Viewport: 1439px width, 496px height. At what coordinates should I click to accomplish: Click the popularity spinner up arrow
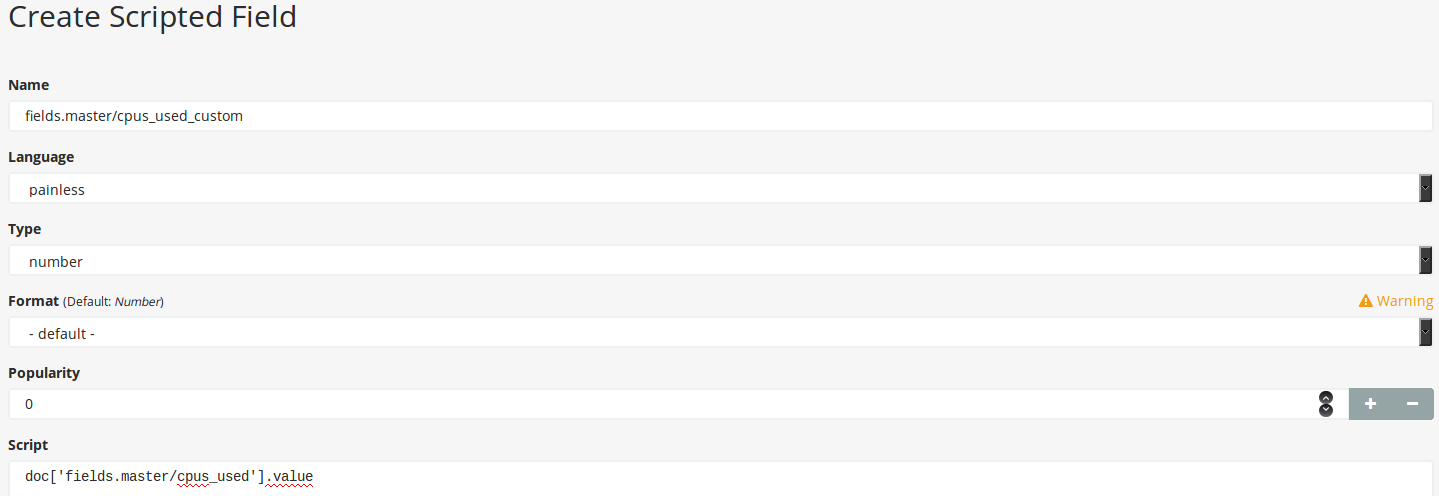click(x=1326, y=397)
